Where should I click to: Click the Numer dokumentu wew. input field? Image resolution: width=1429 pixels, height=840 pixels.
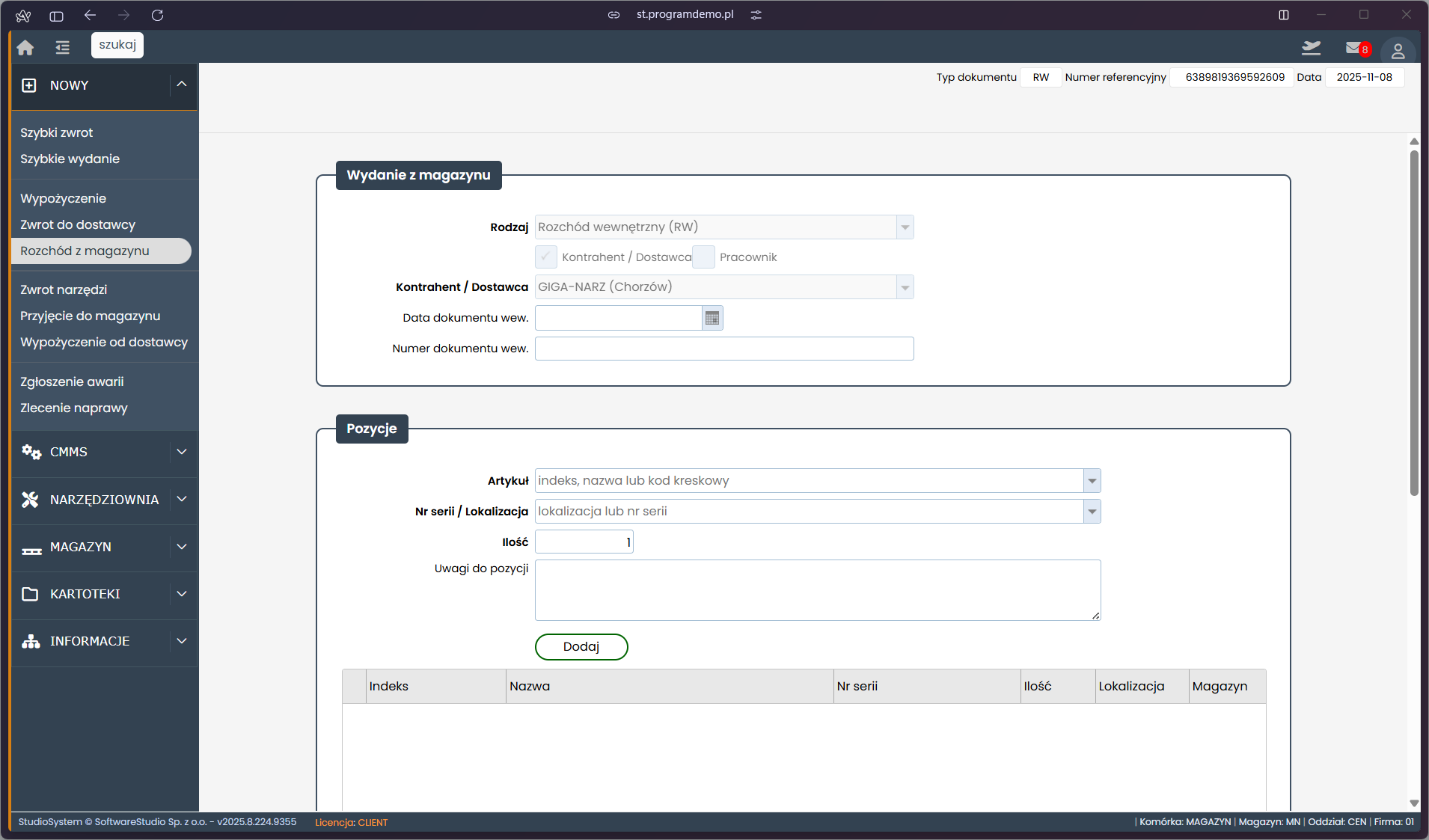pos(723,349)
